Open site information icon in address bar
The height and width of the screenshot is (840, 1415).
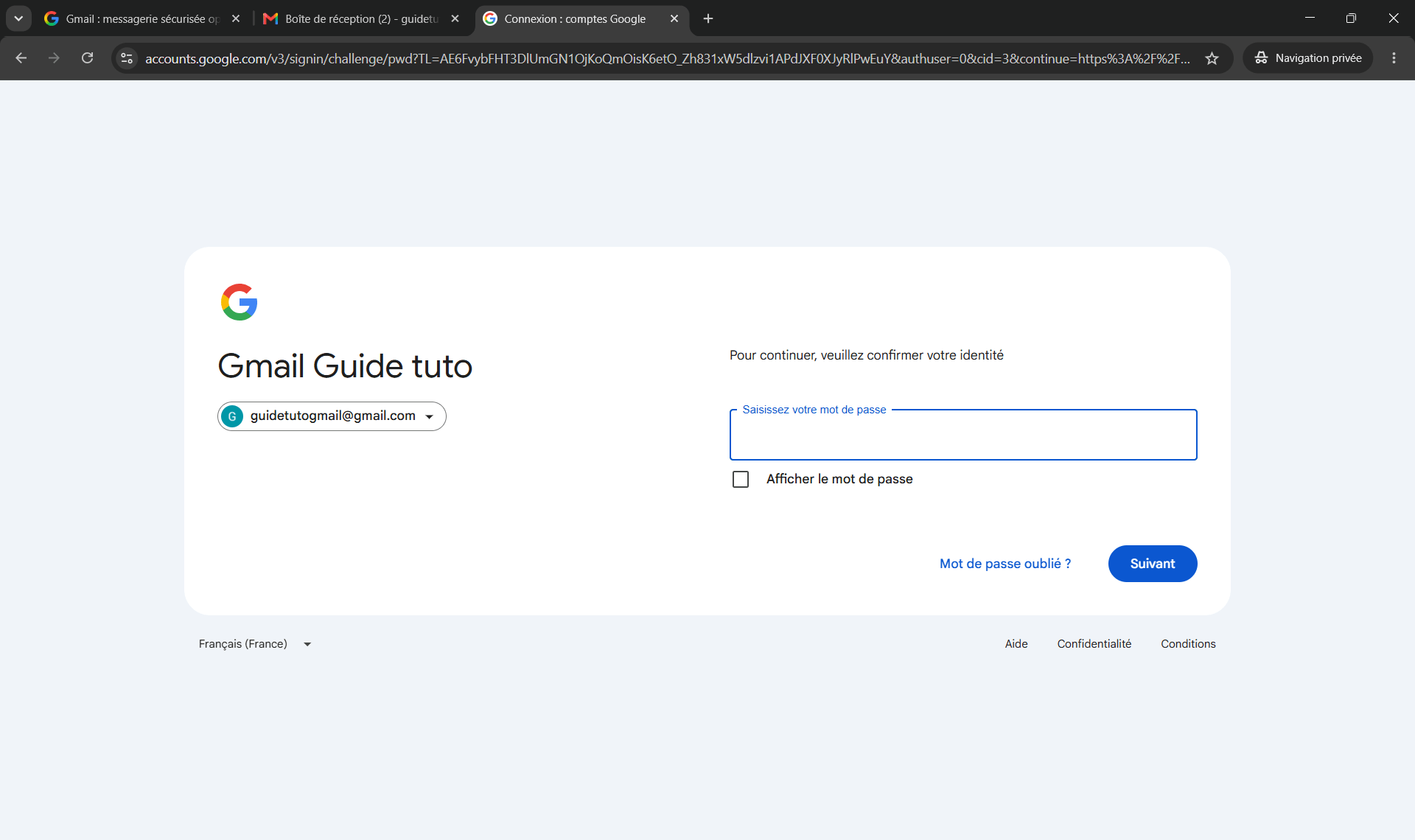click(x=127, y=58)
